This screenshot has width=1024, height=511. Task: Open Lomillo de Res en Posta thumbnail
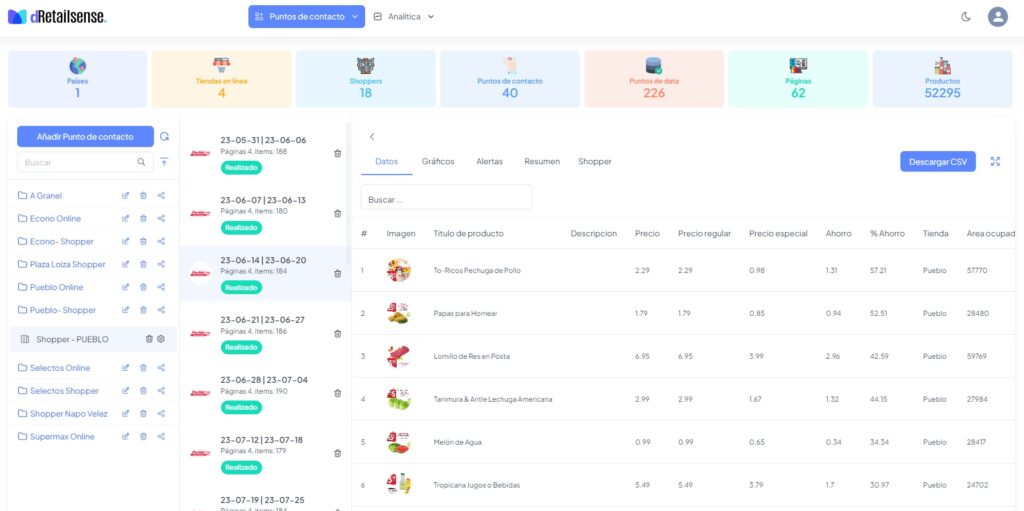398,356
